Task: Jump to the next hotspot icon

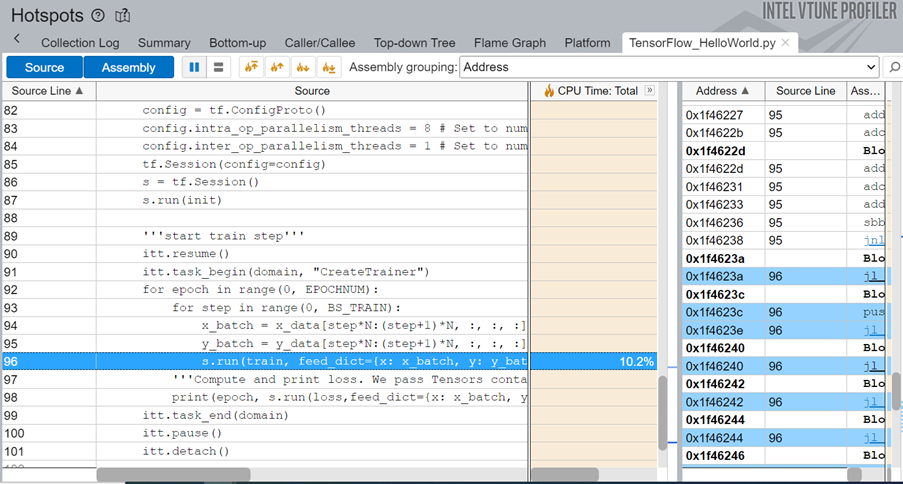Action: click(x=301, y=67)
